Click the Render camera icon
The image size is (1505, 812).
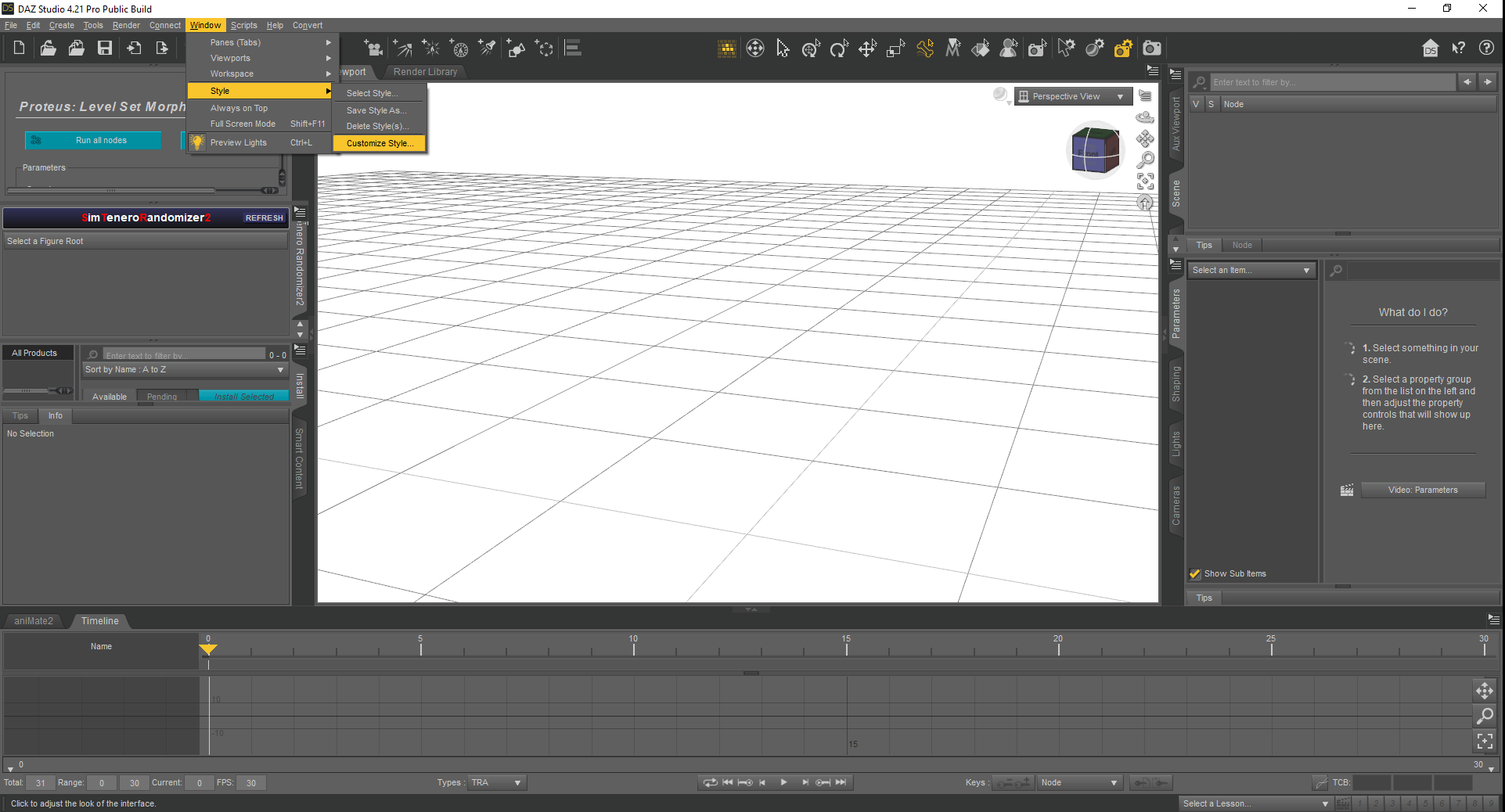pyautogui.click(x=1152, y=49)
